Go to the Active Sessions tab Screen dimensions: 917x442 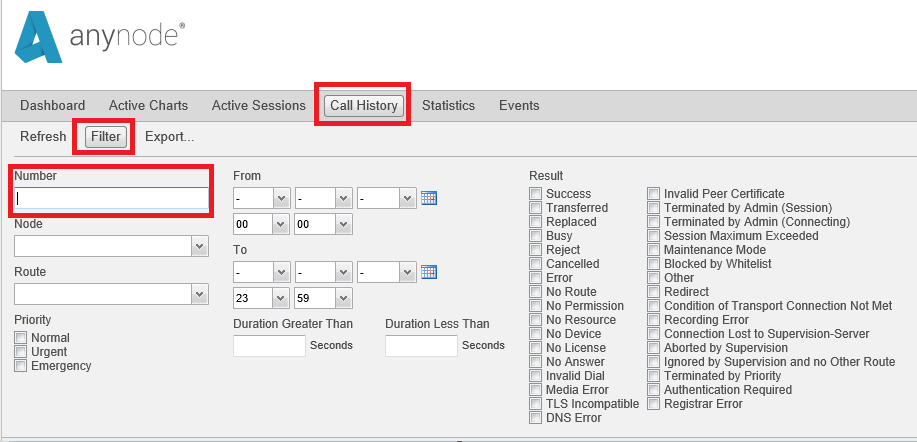click(x=258, y=106)
